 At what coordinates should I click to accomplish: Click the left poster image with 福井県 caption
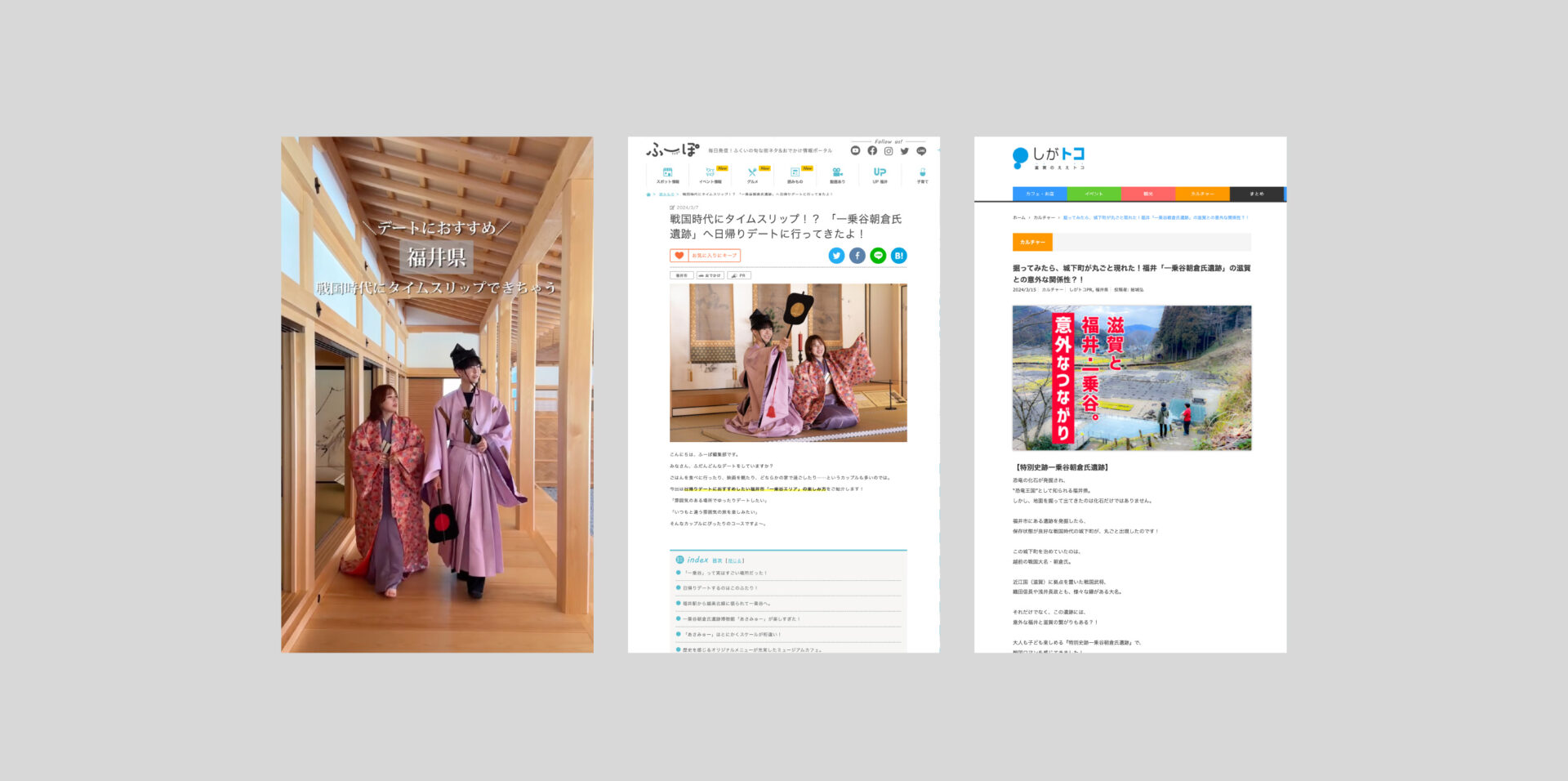437,395
